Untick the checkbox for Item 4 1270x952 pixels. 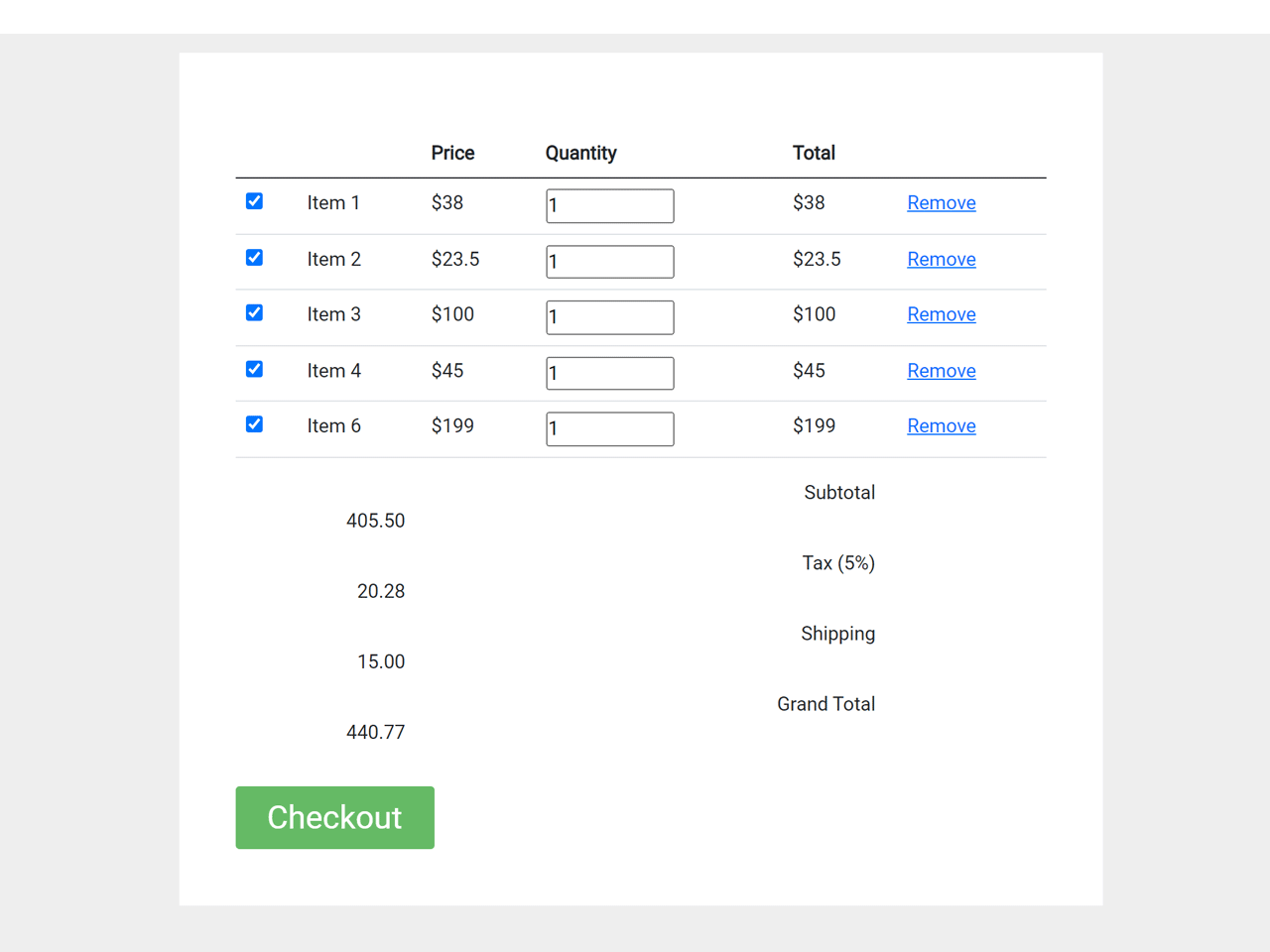(x=254, y=369)
